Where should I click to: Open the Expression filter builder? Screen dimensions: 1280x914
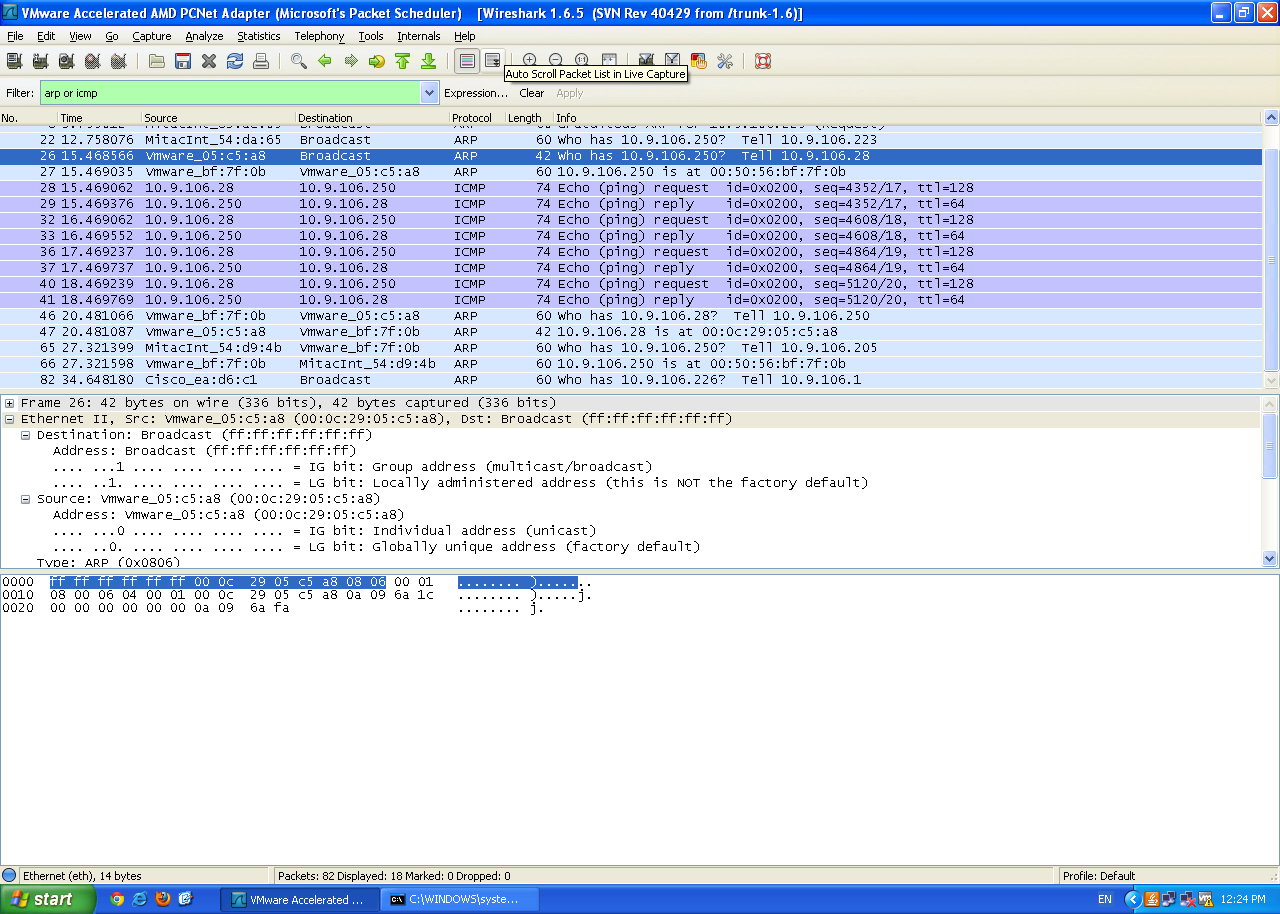click(x=476, y=92)
